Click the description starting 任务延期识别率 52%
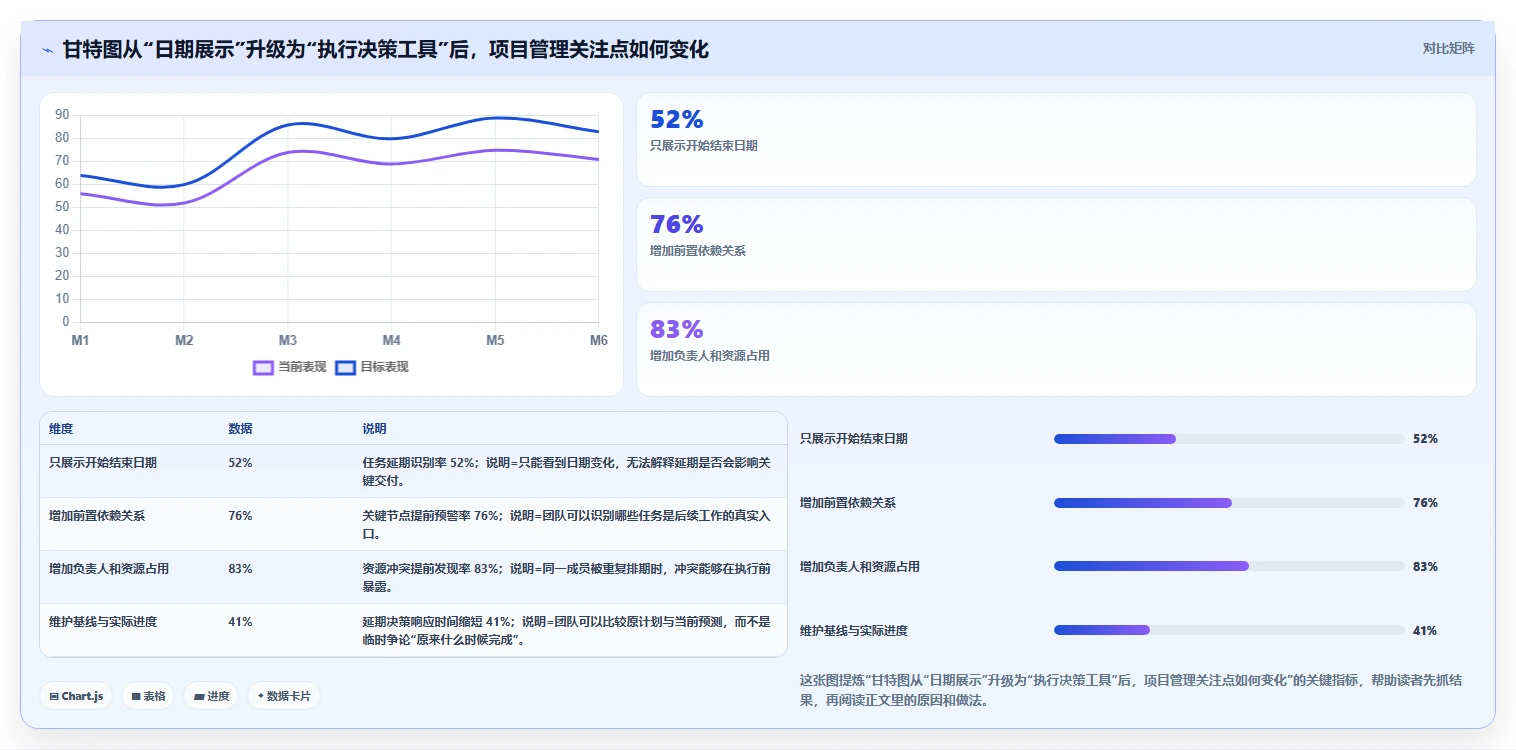1516x750 pixels. [x=567, y=472]
